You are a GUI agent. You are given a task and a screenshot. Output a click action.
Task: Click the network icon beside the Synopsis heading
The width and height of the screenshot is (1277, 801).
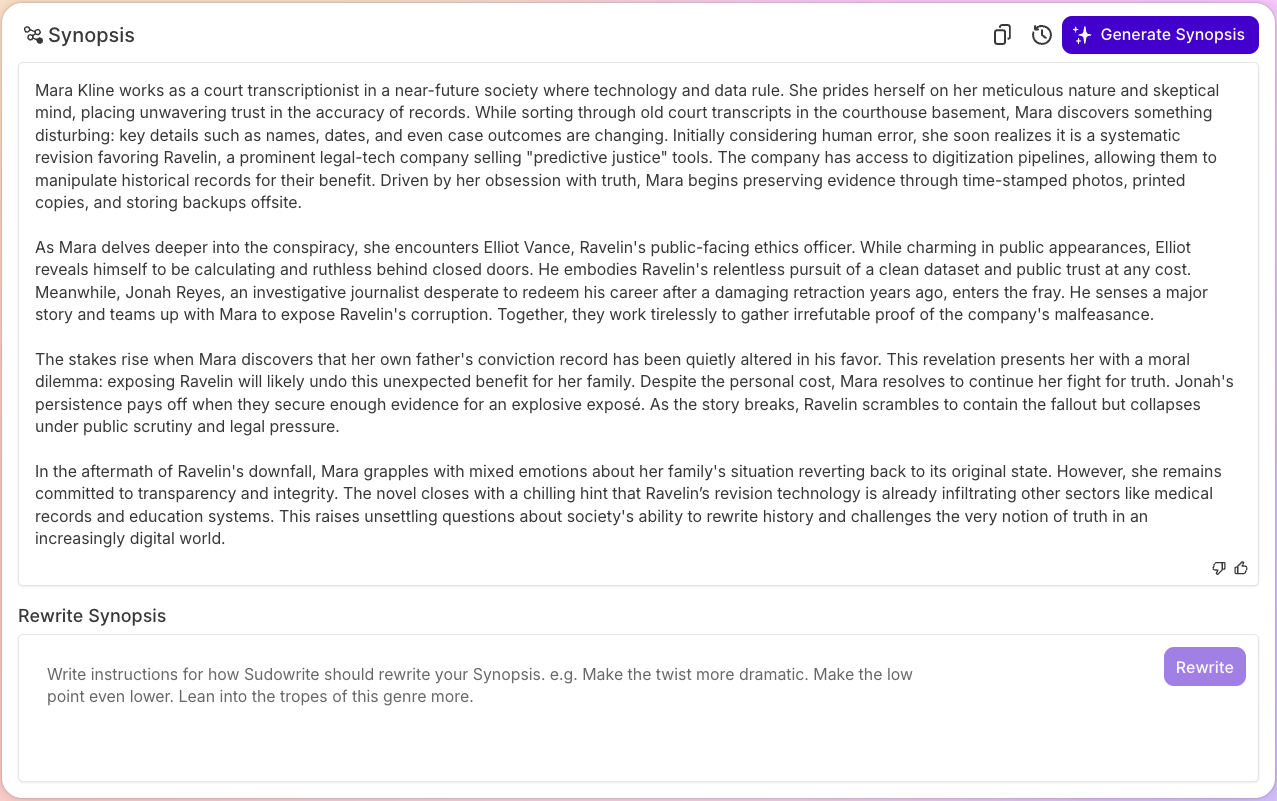[x=33, y=34]
